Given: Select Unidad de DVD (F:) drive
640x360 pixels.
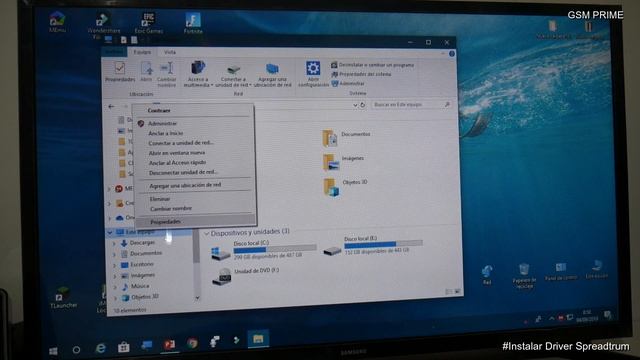Looking at the screenshot, I should [246, 276].
